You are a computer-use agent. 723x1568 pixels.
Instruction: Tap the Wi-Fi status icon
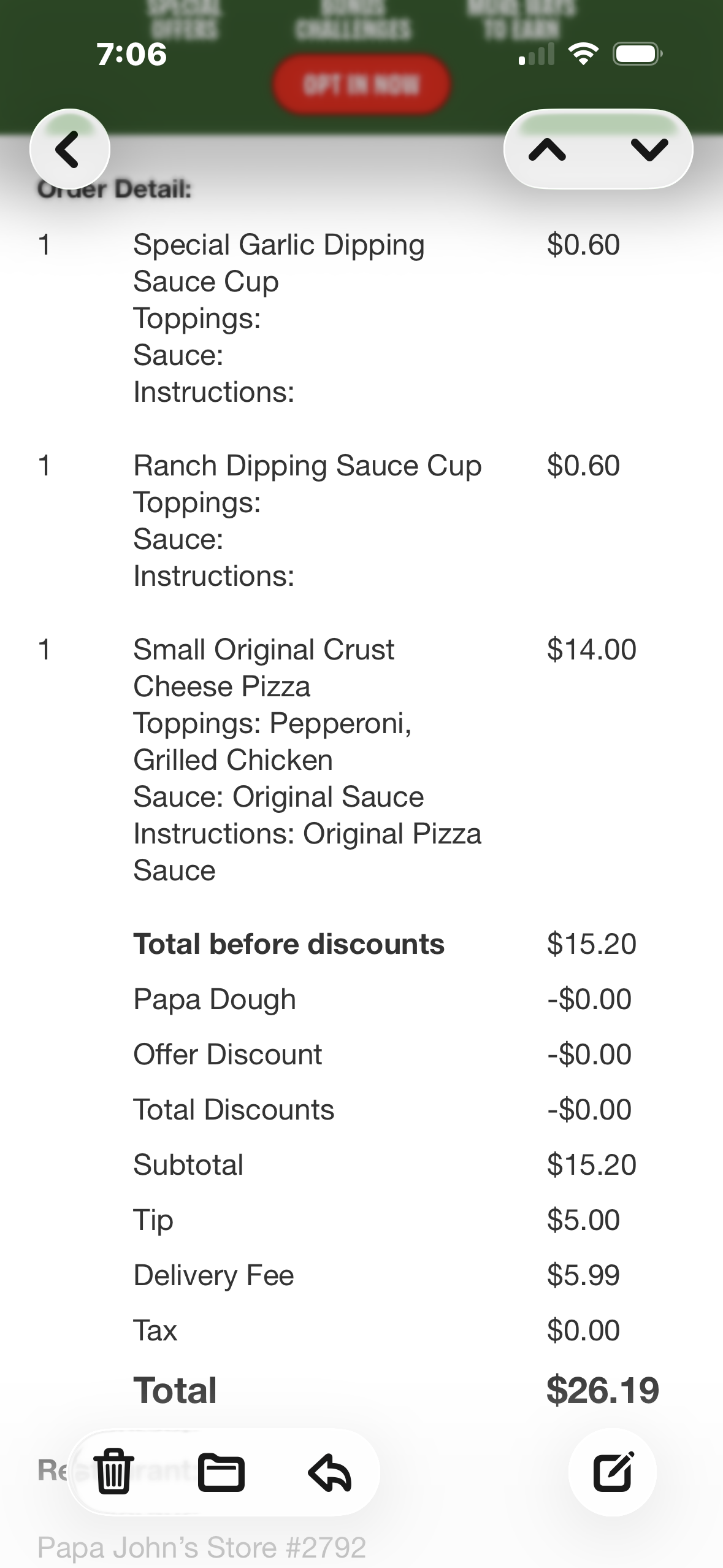(x=583, y=54)
